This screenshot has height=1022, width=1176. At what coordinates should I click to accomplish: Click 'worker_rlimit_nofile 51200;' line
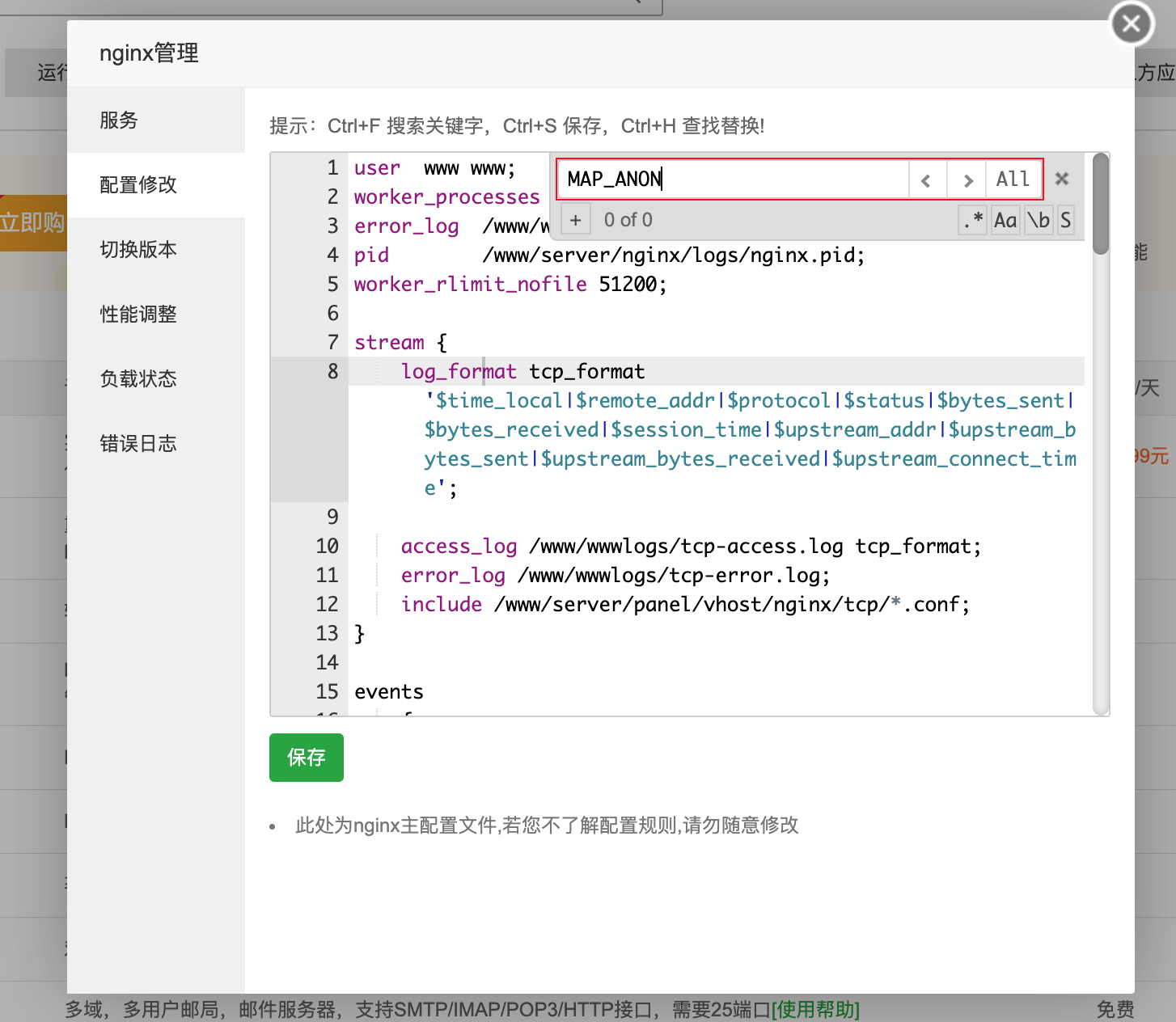click(510, 285)
